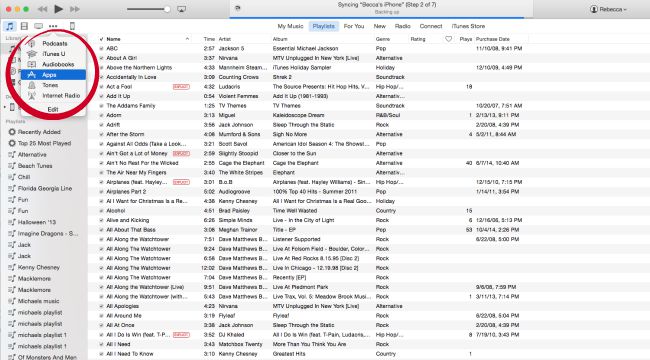Toggle the checkbox for Adorn

102,115
